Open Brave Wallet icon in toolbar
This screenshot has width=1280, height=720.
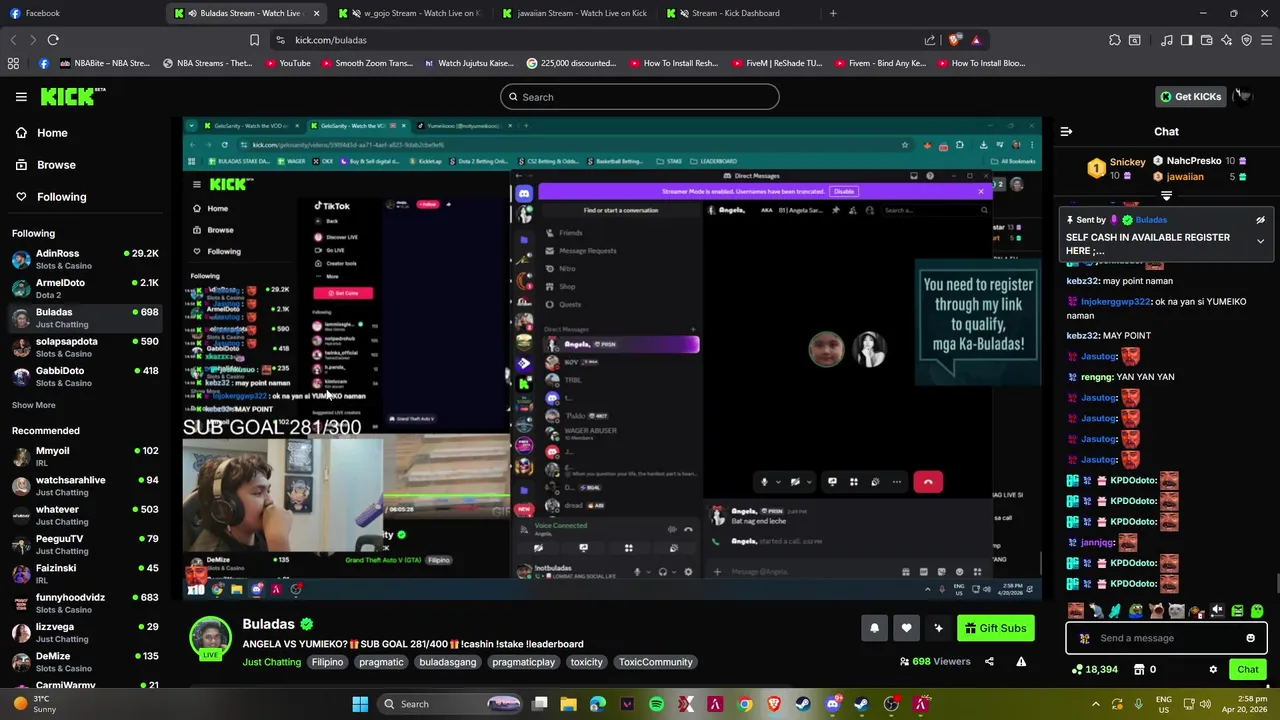pos(1206,40)
